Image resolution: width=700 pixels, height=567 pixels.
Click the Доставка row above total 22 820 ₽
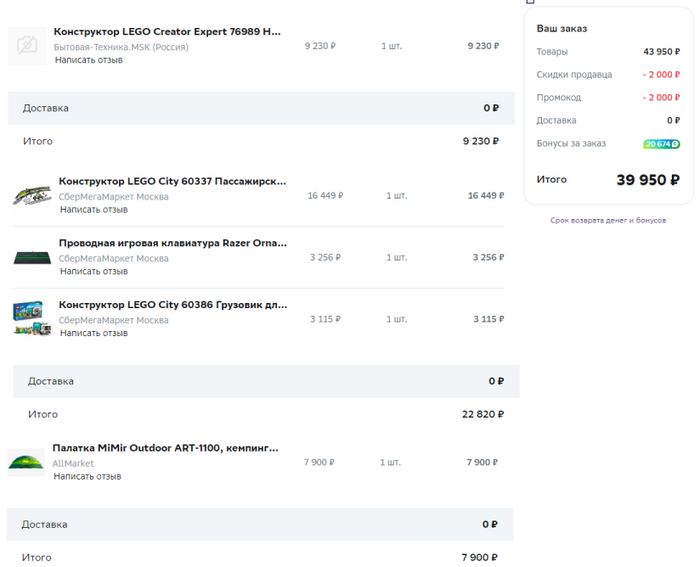(x=266, y=381)
